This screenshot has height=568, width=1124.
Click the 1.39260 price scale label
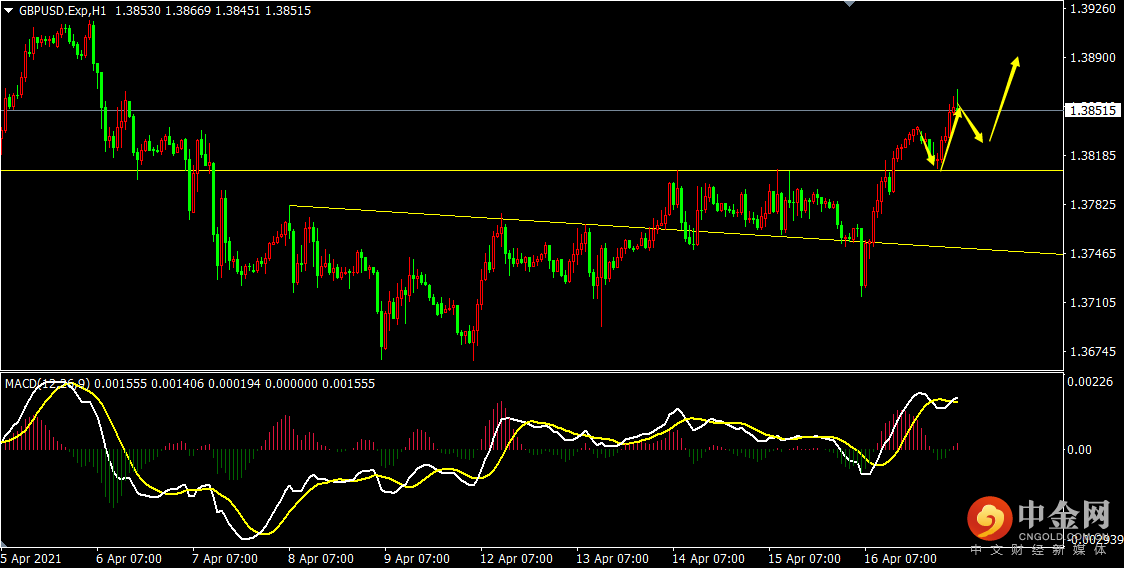click(x=1092, y=9)
